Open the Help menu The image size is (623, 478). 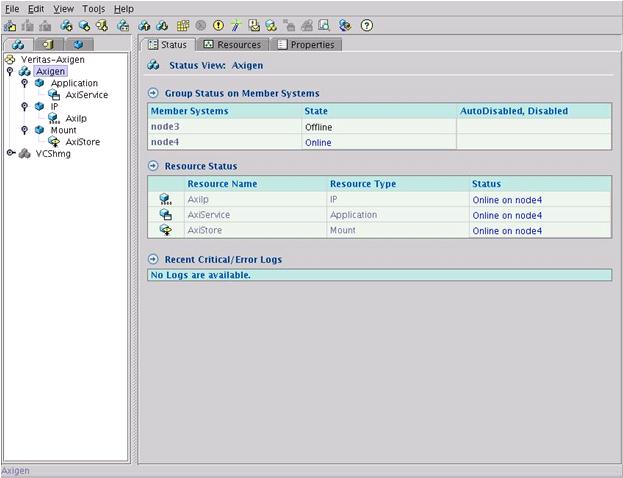[124, 9]
